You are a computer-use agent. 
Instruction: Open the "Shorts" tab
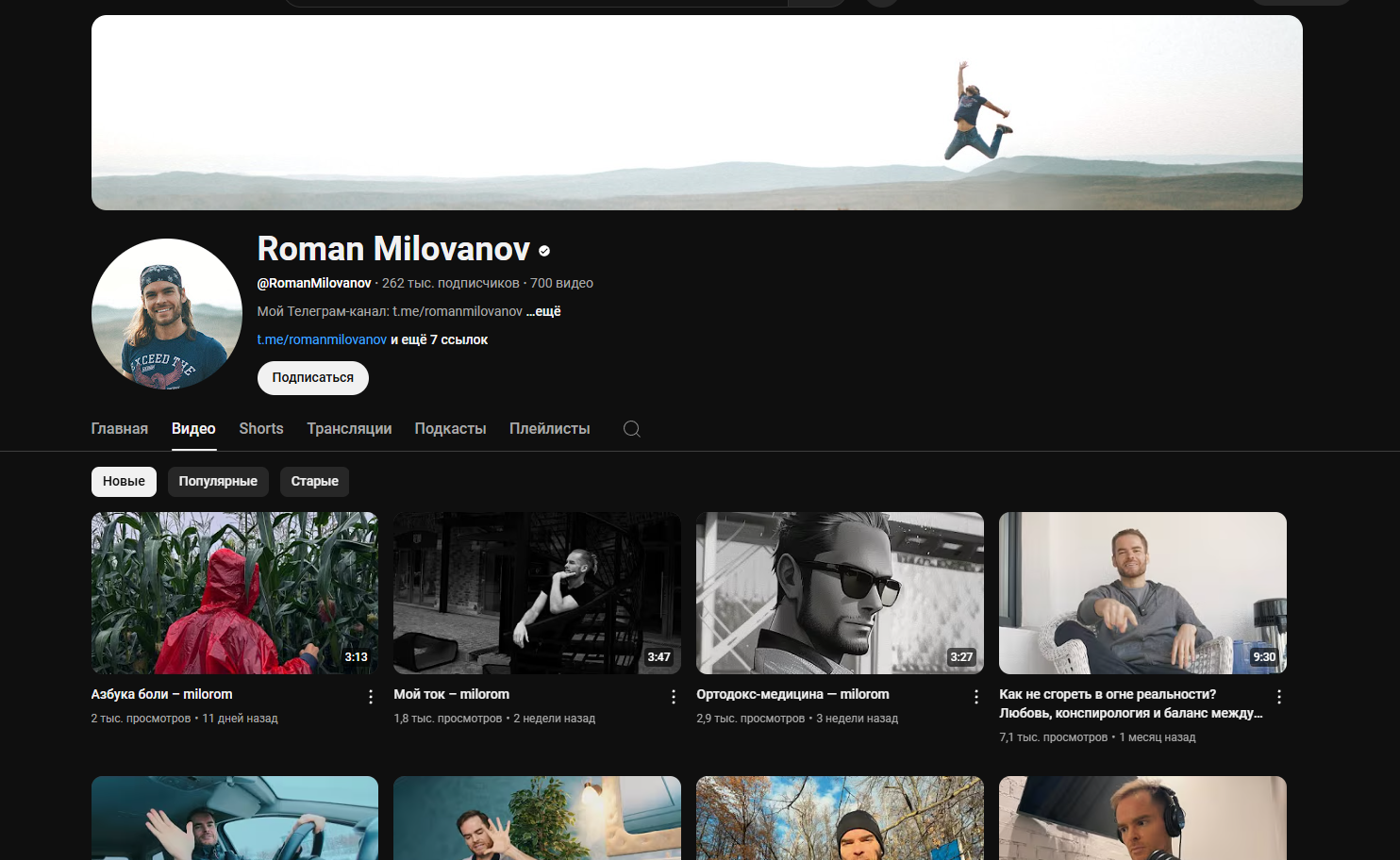261,429
